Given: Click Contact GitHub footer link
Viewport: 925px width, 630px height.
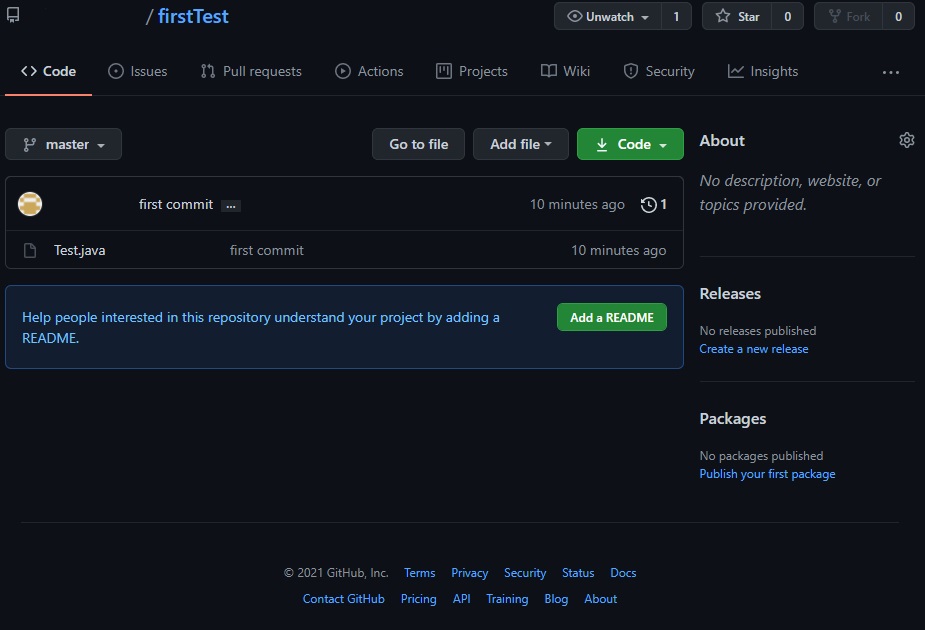Looking at the screenshot, I should coord(343,599).
